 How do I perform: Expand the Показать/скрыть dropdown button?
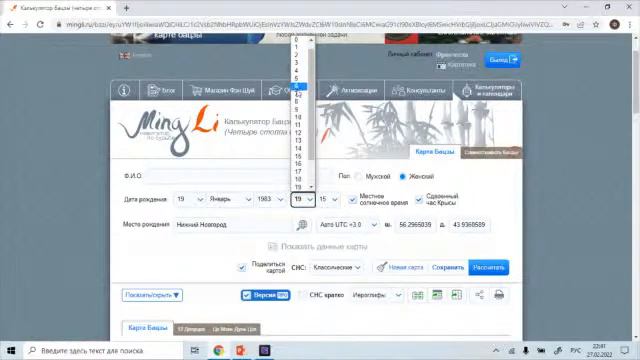point(152,295)
